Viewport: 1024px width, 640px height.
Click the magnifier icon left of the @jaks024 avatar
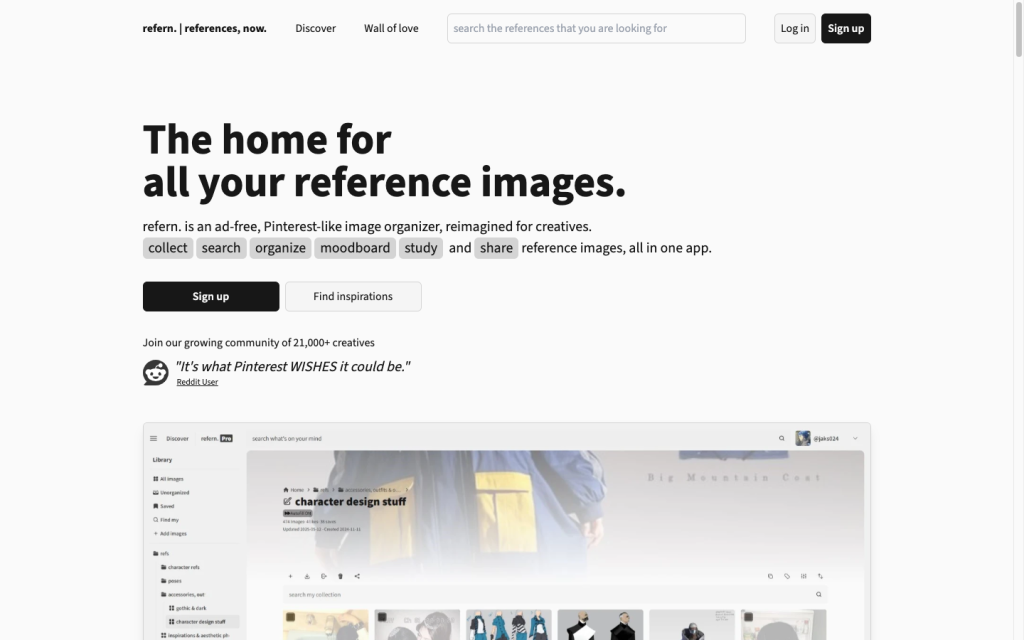pos(782,438)
